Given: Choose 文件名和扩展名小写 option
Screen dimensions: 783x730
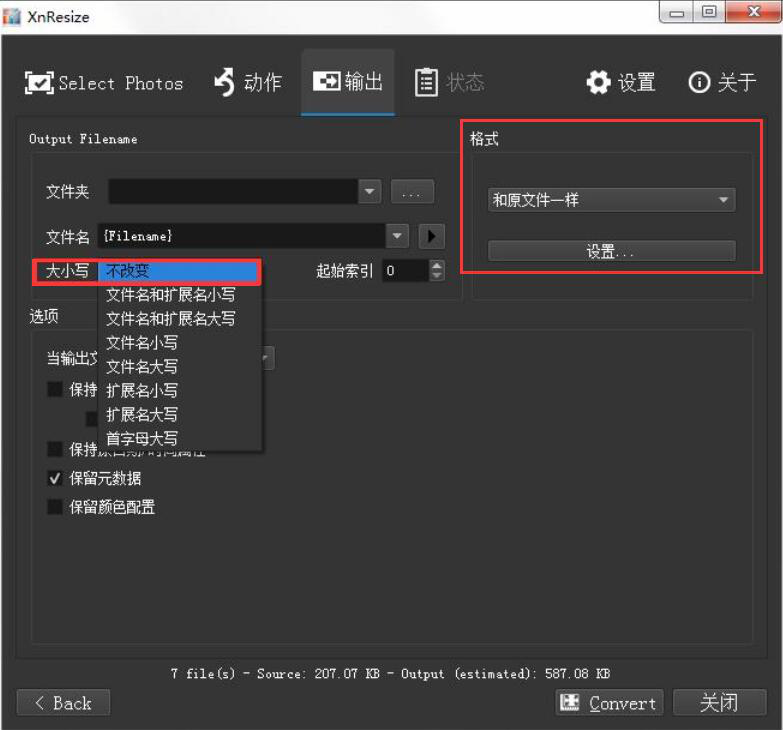Looking at the screenshot, I should 180,295.
